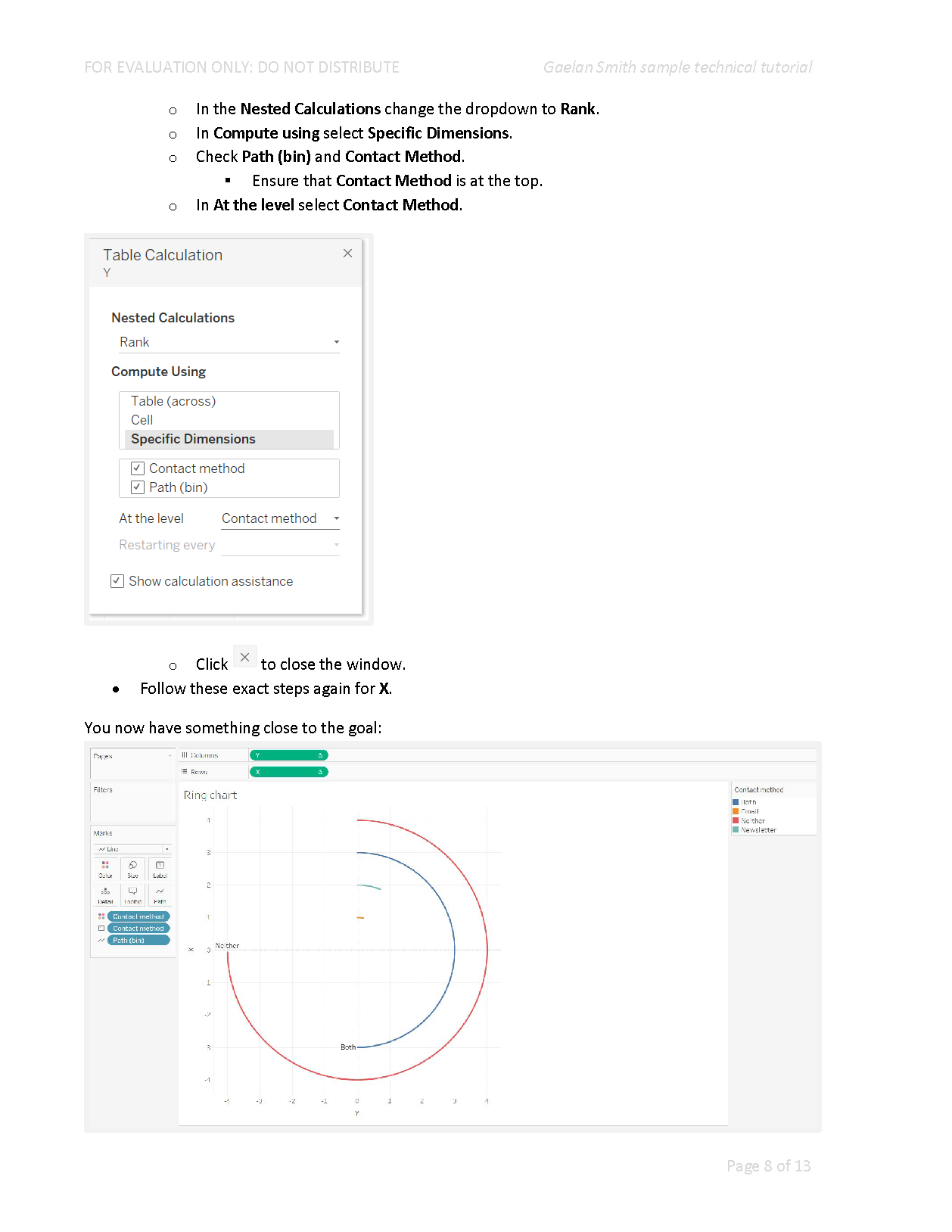
Task: Click the Path (bin) pill in Marks
Action: 138,941
